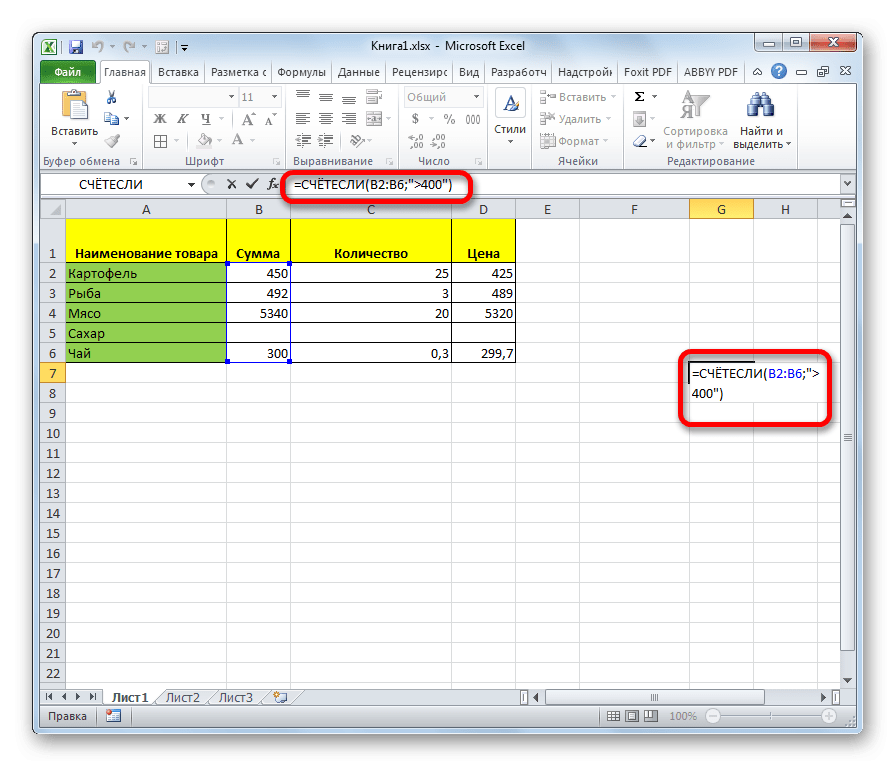Image resolution: width=896 pixels, height=767 pixels.
Task: Click the zoom slider track
Action: [770, 716]
